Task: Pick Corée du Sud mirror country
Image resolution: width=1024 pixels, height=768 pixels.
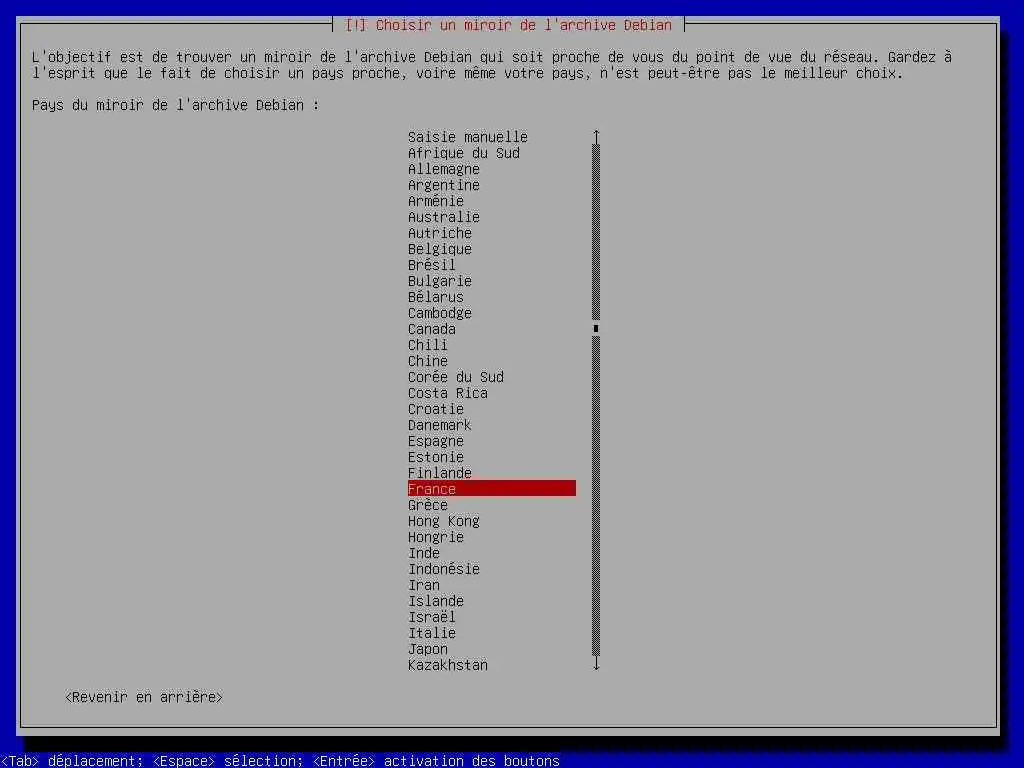Action: coord(456,377)
